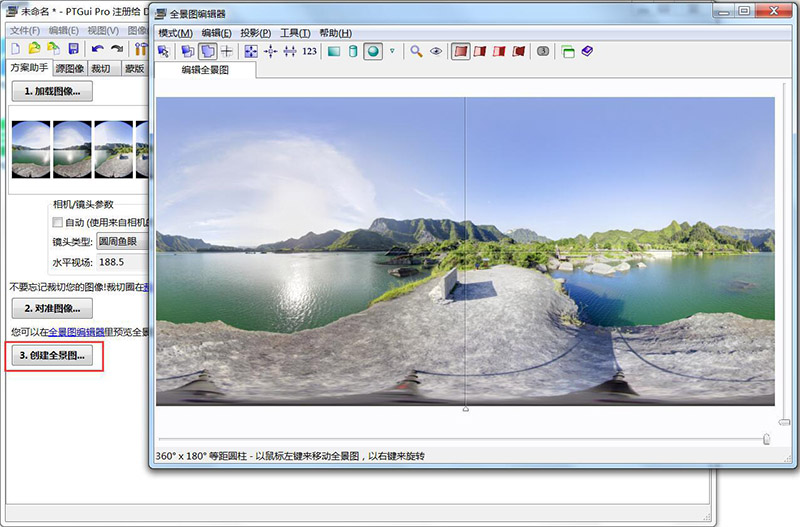The width and height of the screenshot is (800, 527).
Task: Click the eye preview icon in editor toolbar
Action: (x=436, y=51)
